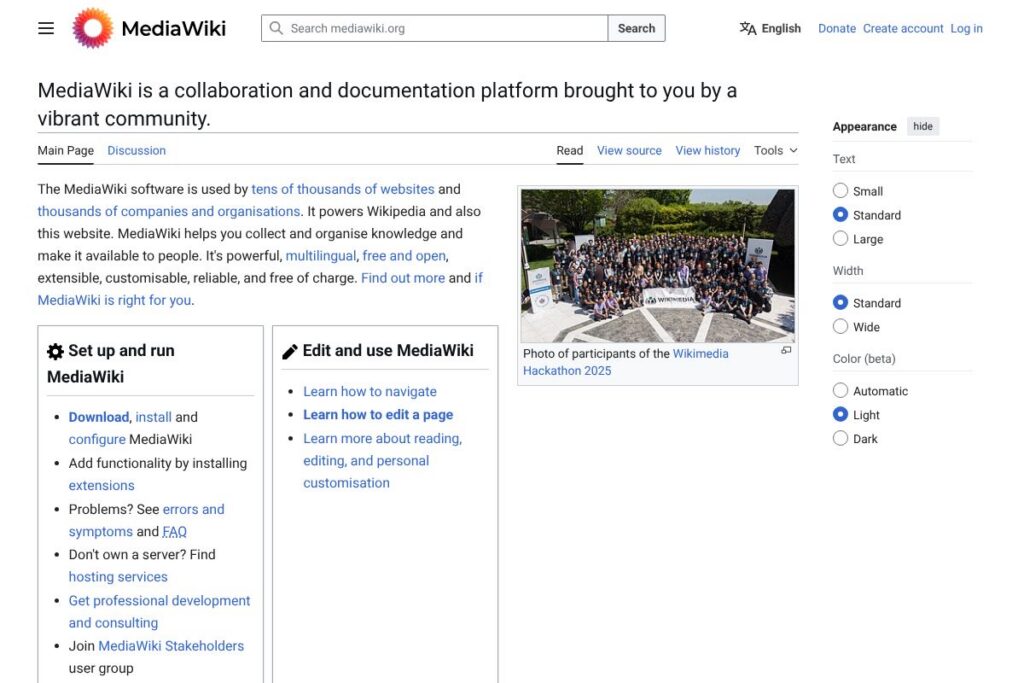Expand the Tools dropdown menu
This screenshot has height=683, width=1024.
(776, 151)
